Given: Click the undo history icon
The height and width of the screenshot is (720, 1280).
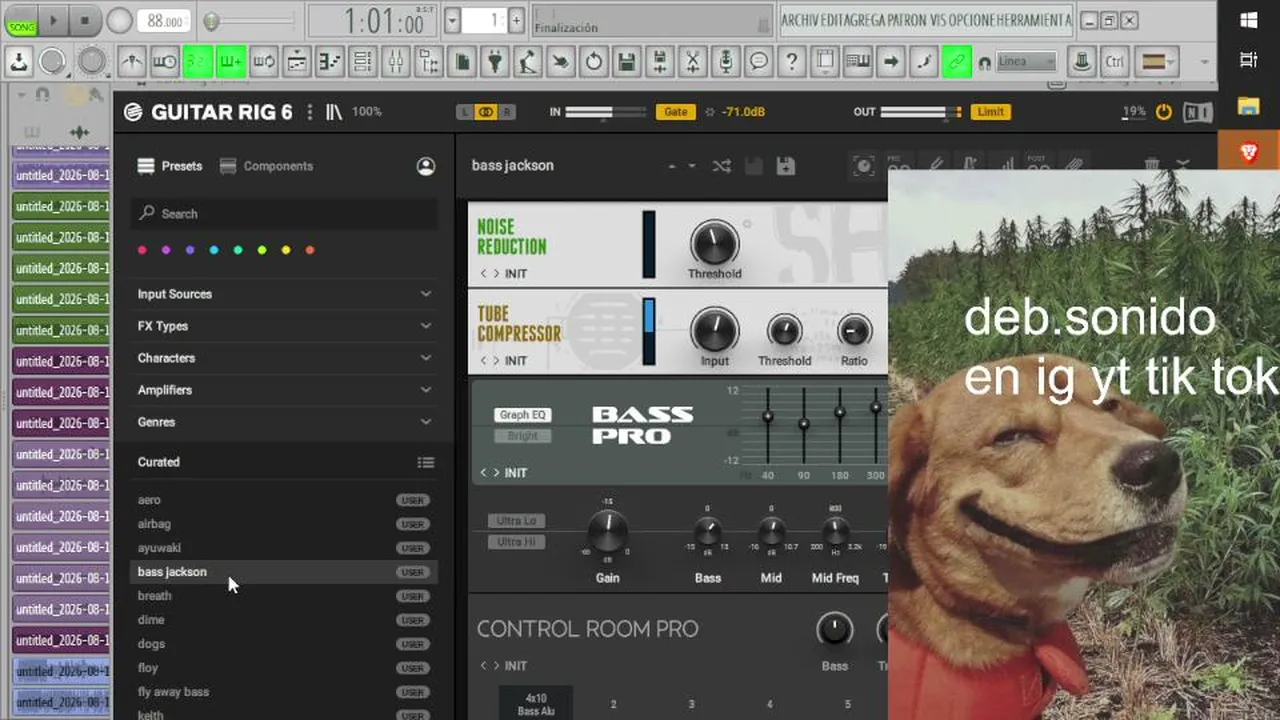Looking at the screenshot, I should [x=594, y=62].
